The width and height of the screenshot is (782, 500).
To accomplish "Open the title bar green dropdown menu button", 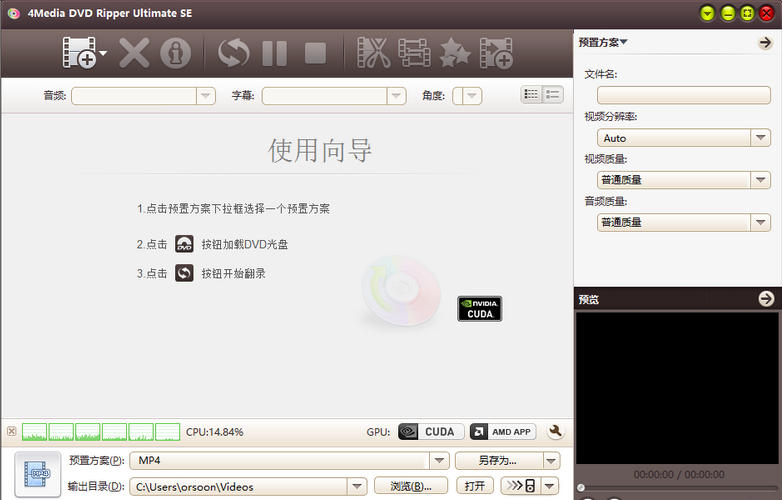I will (x=707, y=13).
